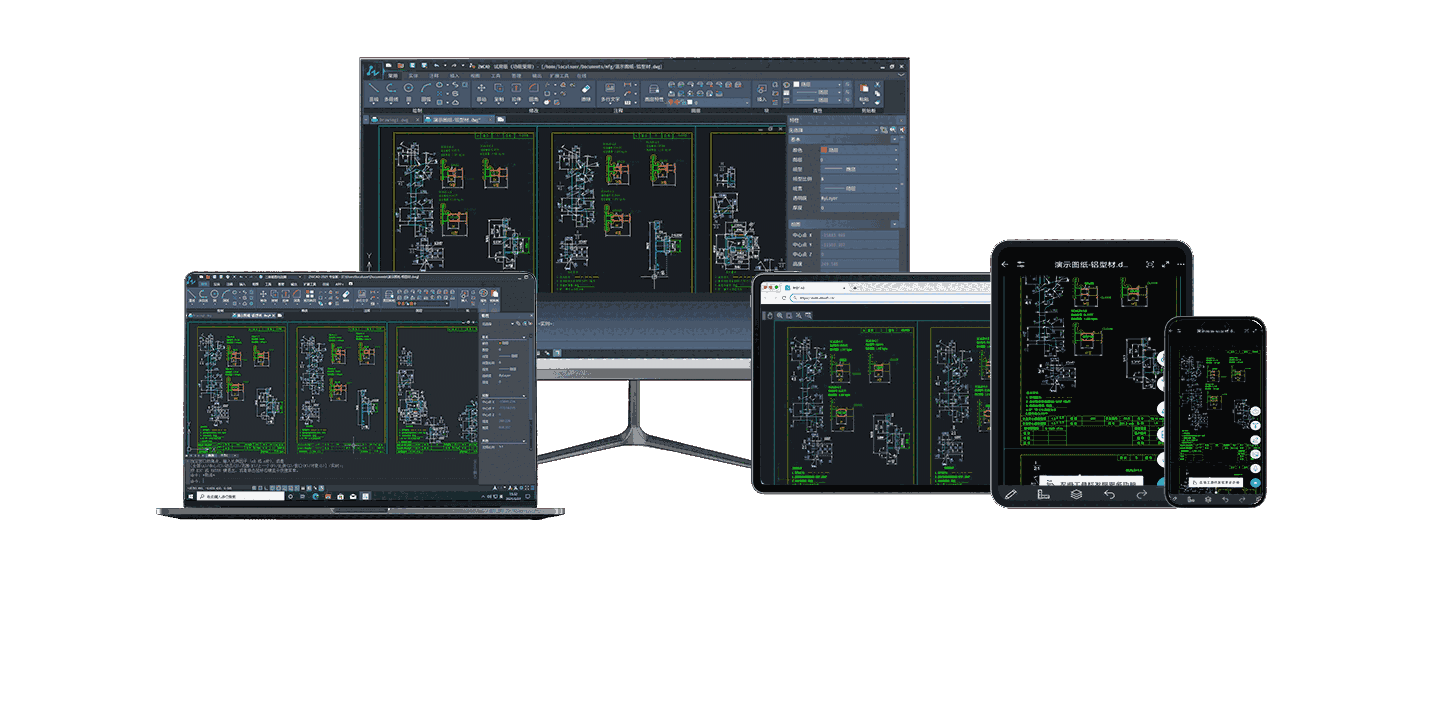The image size is (1440, 712).
Task: Open Layer Properties in monitor ribbon
Action: click(654, 90)
